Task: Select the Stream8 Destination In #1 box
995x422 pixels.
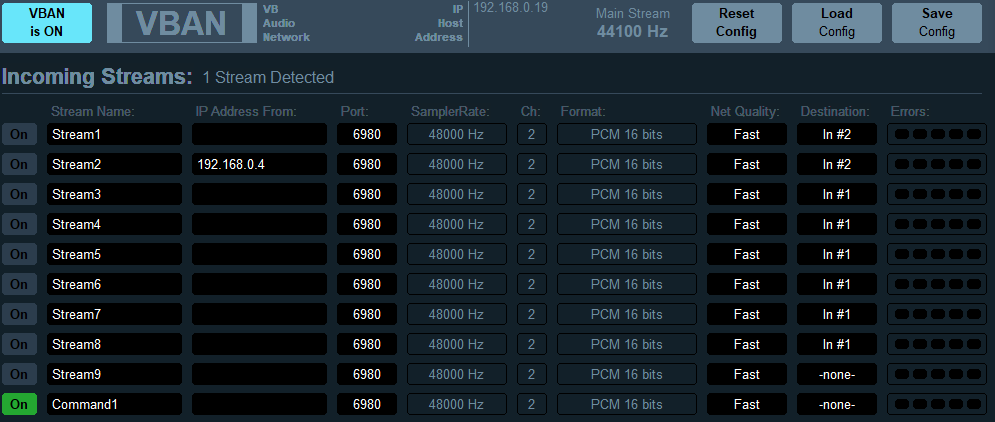Action: 836,344
